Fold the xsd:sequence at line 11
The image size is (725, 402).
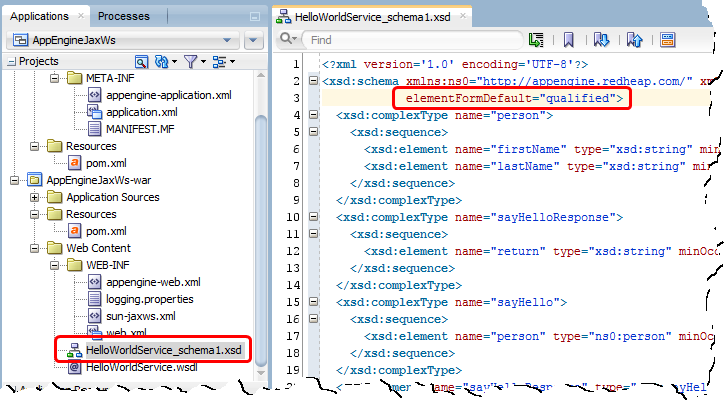pos(313,234)
